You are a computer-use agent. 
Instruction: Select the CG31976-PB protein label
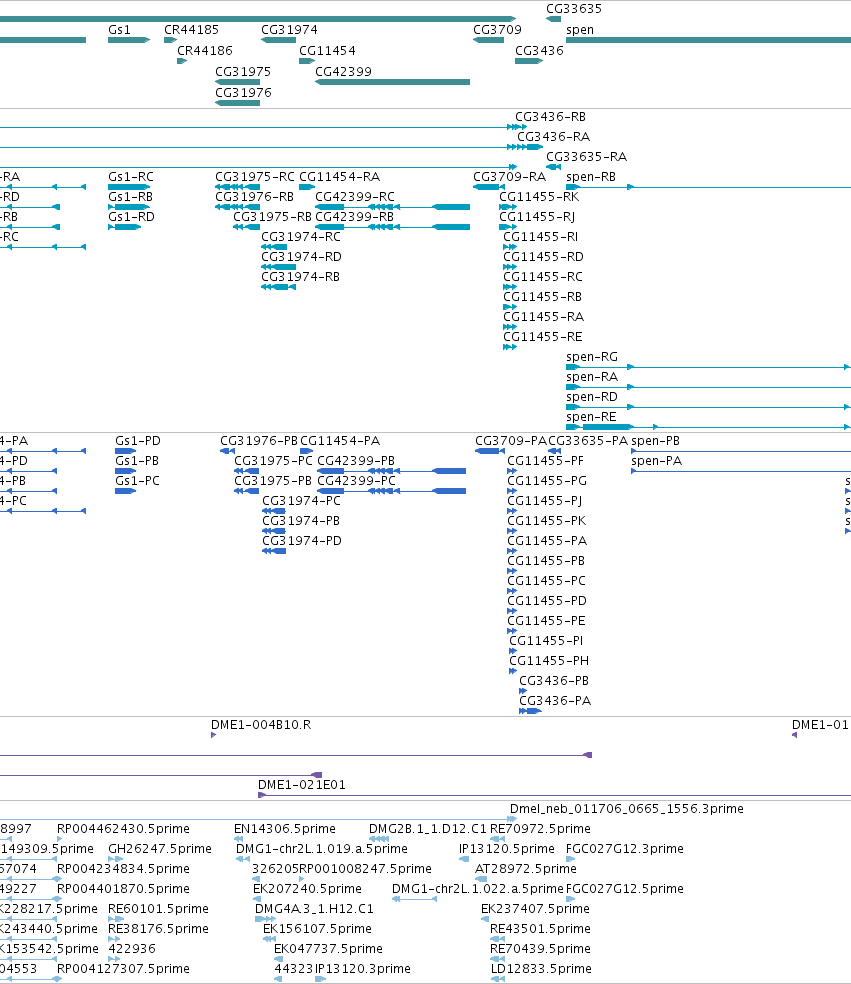click(x=259, y=441)
